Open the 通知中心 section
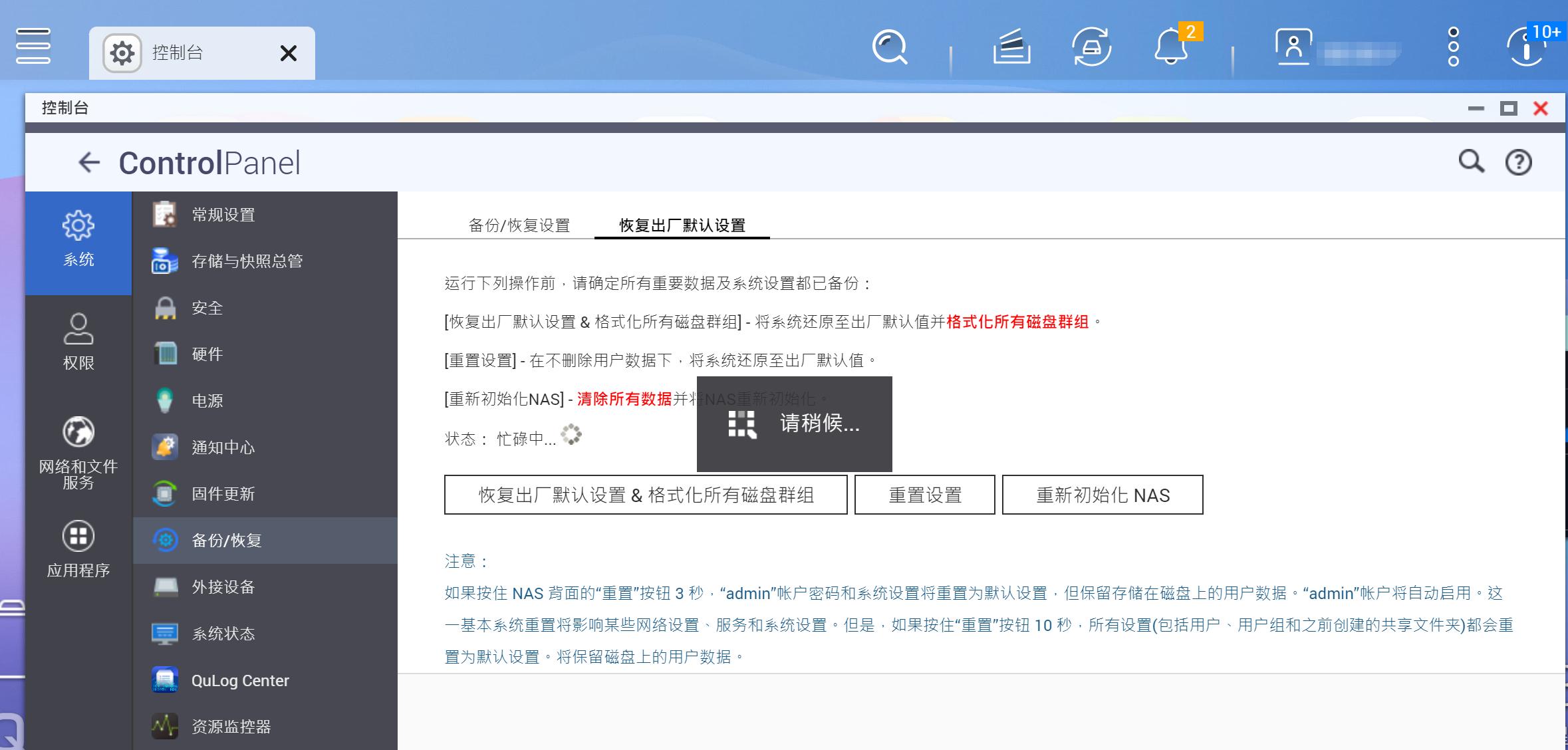This screenshot has height=750, width=1568. click(223, 447)
